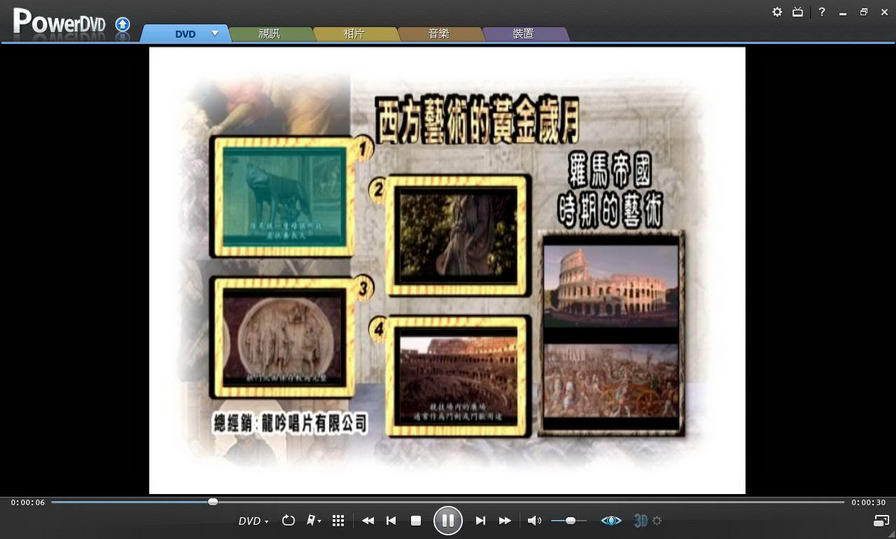Open the DVD menu grid icon

[x=338, y=521]
